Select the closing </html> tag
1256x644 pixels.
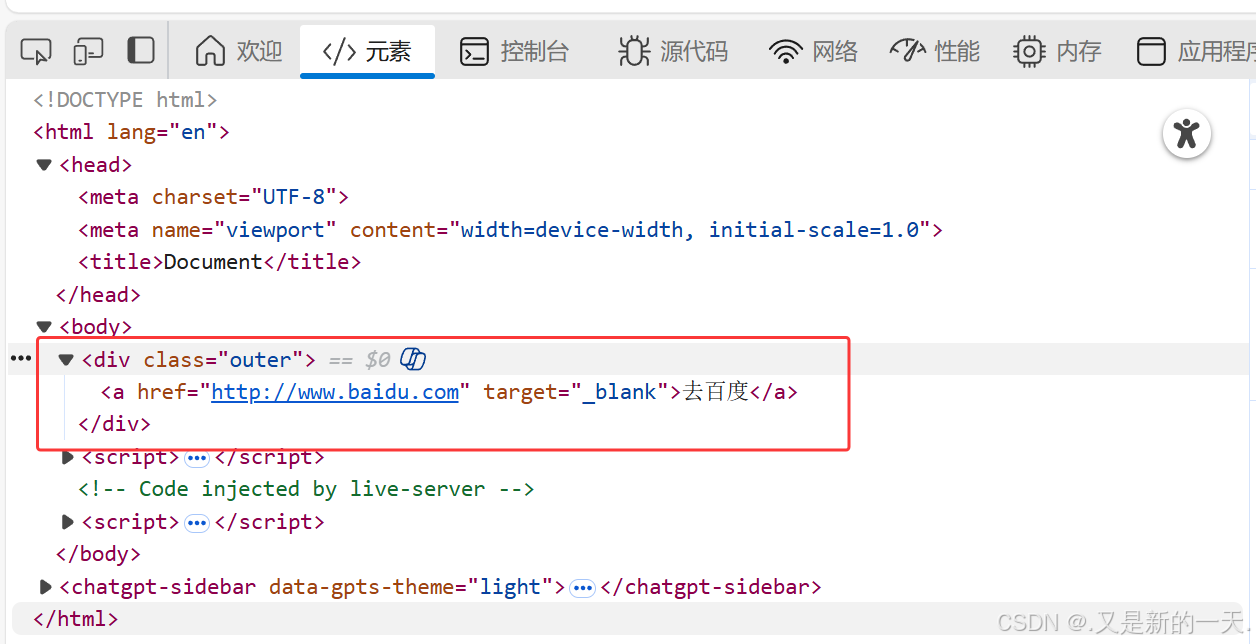pyautogui.click(x=76, y=619)
